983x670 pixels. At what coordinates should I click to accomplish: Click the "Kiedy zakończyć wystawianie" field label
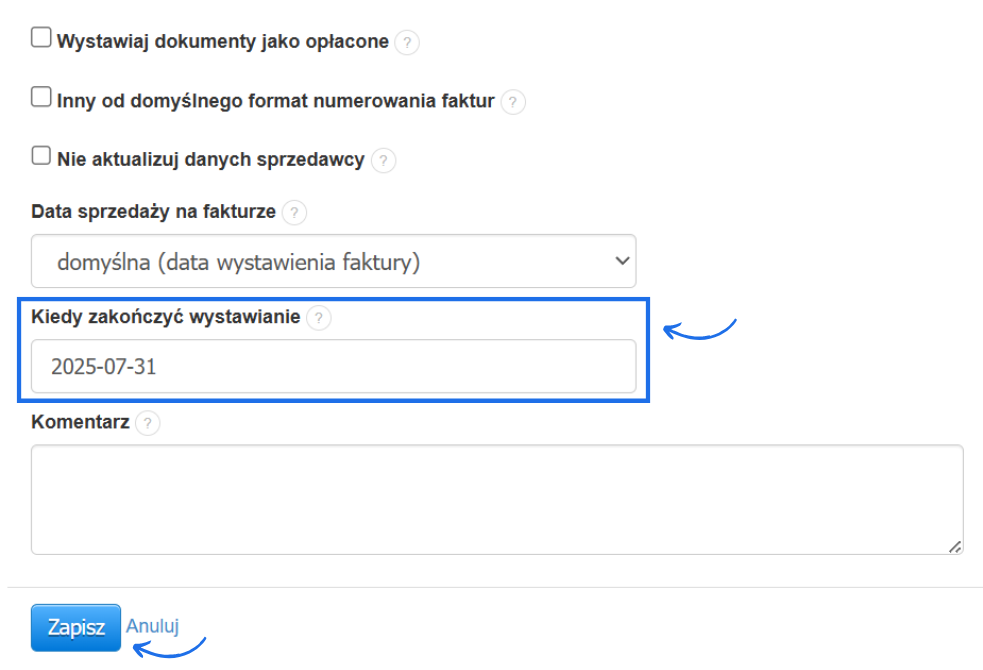pyautogui.click(x=166, y=318)
